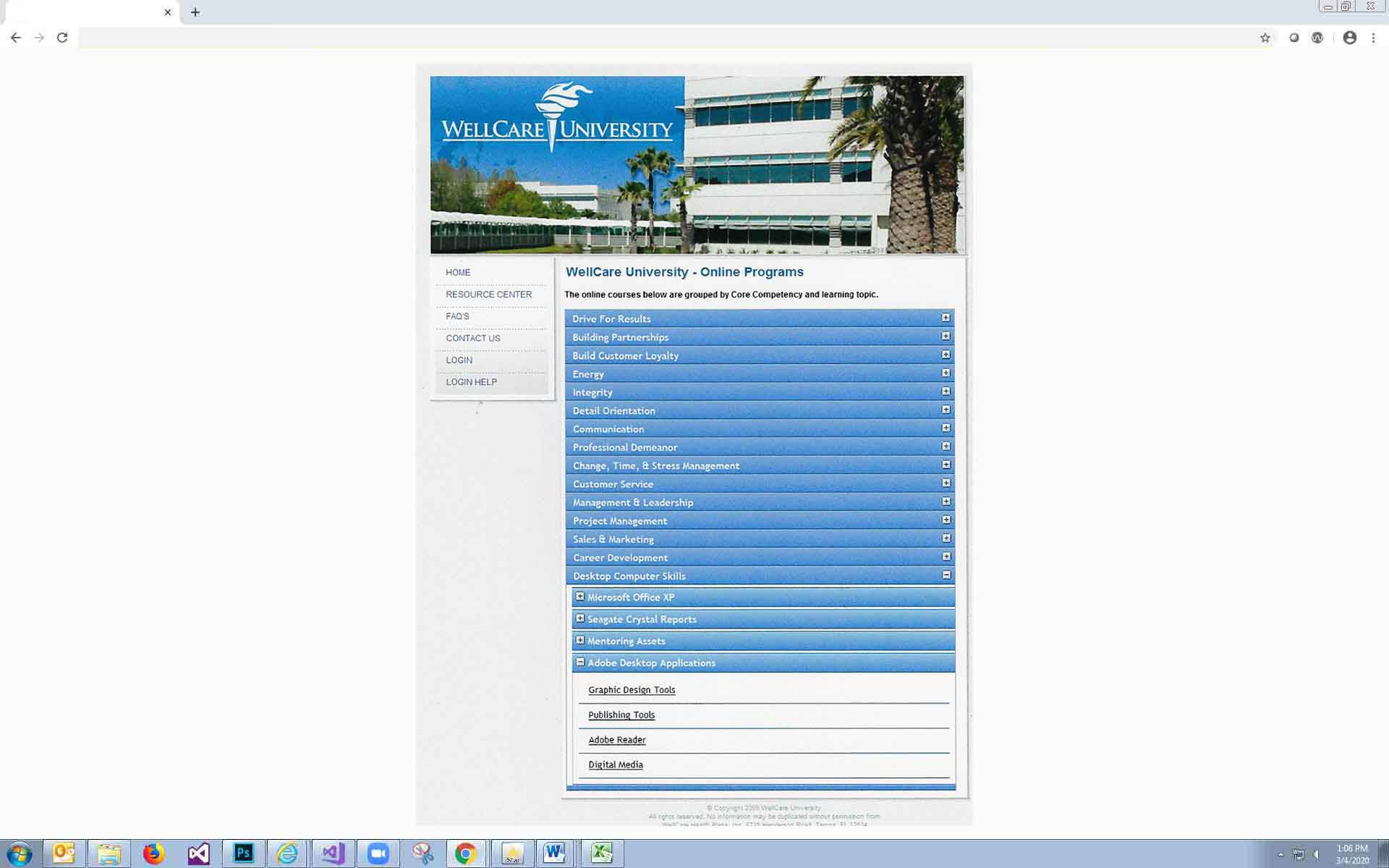Open the Graphic Design Tools link
The height and width of the screenshot is (868, 1389).
tap(632, 690)
